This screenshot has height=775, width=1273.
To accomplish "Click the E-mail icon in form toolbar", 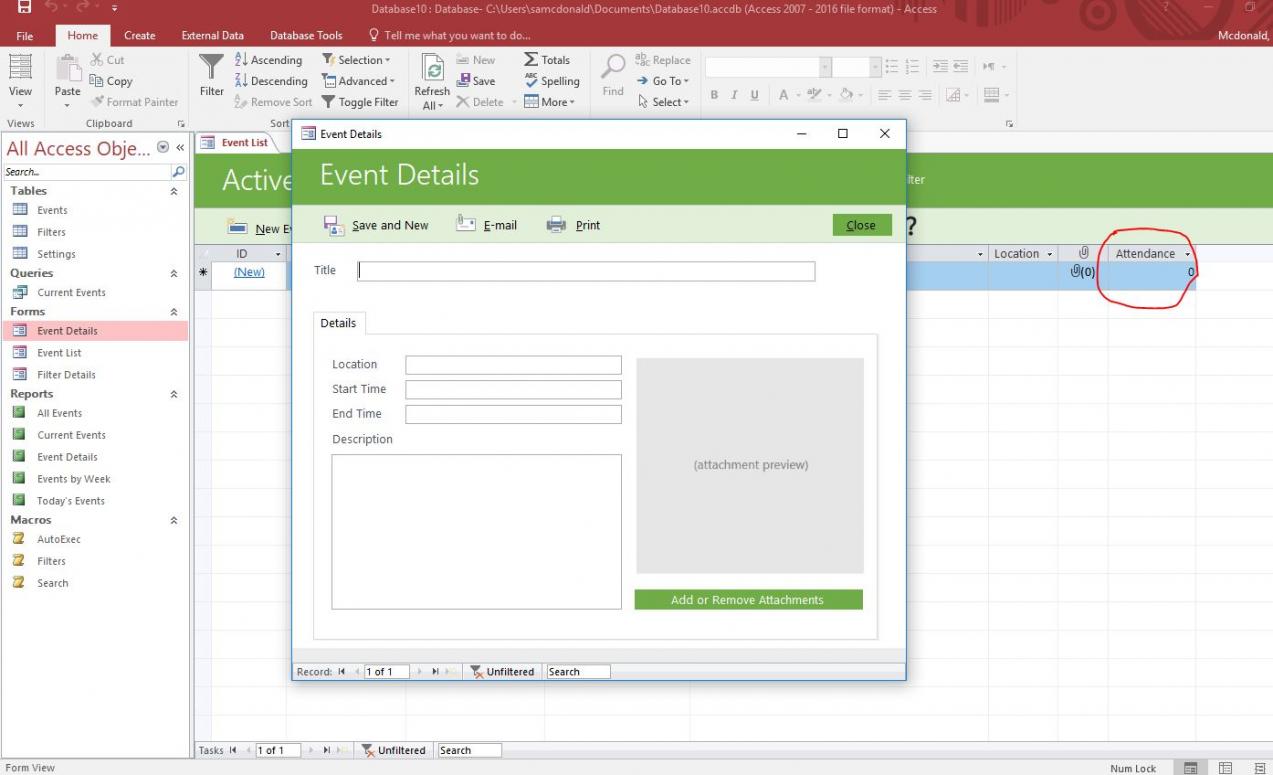I will (466, 225).
